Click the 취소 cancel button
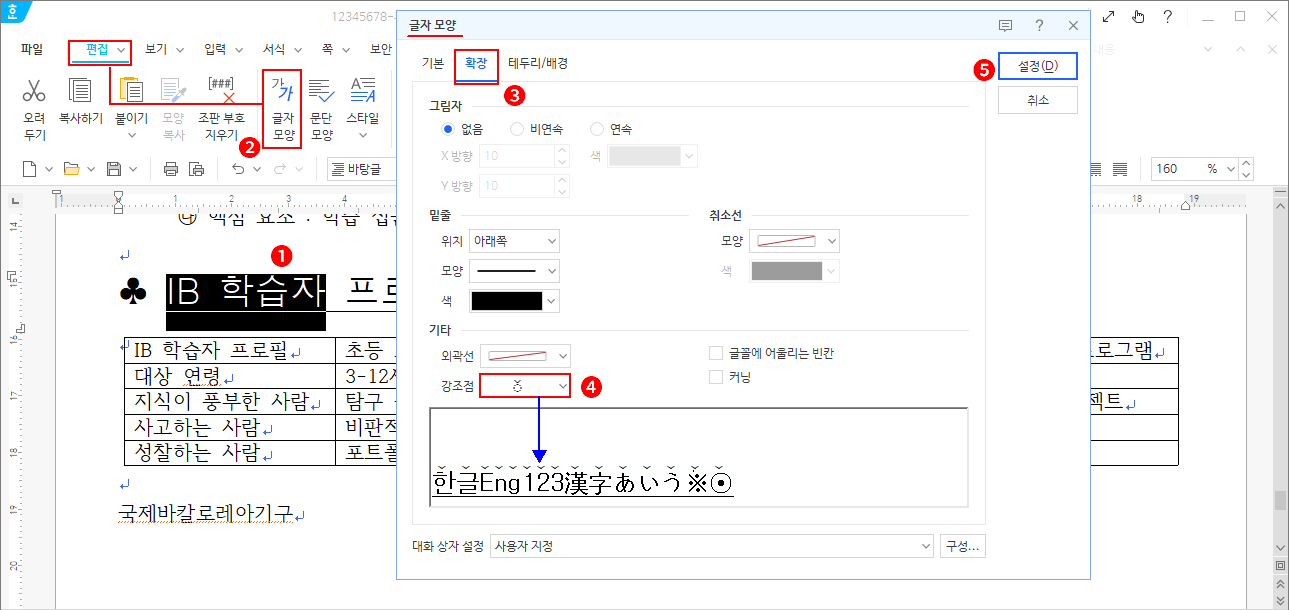The image size is (1289, 610). point(1037,100)
